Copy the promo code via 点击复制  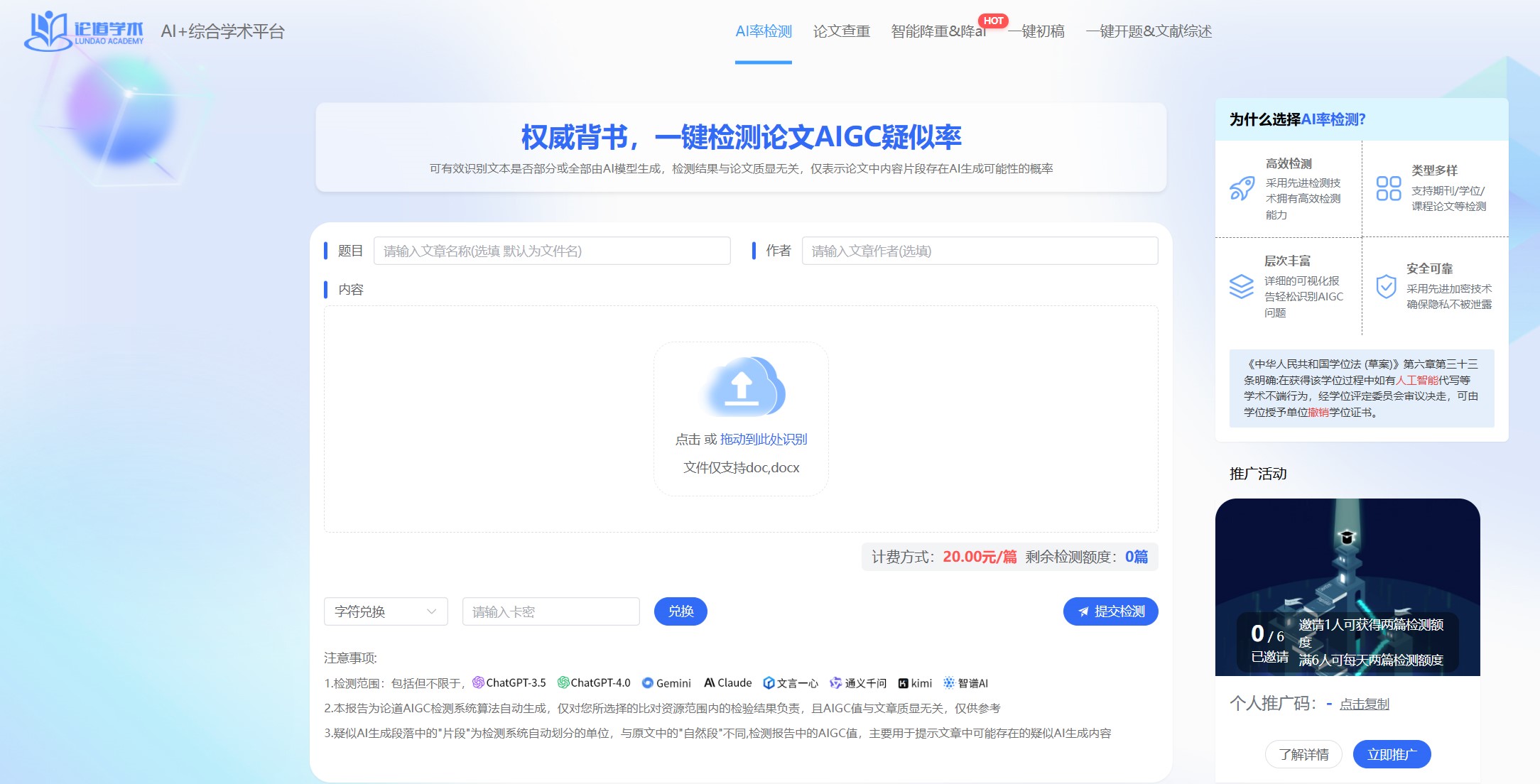(x=1365, y=704)
